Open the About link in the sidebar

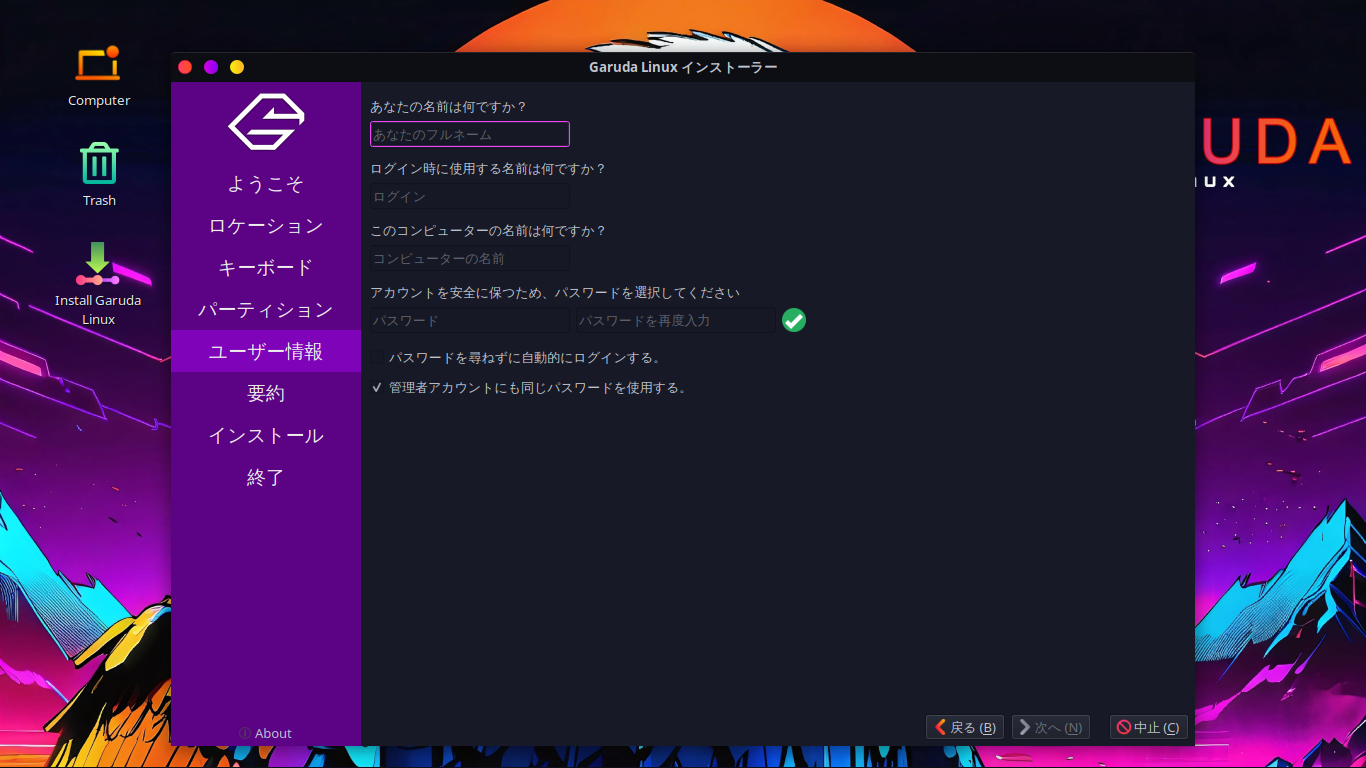266,733
